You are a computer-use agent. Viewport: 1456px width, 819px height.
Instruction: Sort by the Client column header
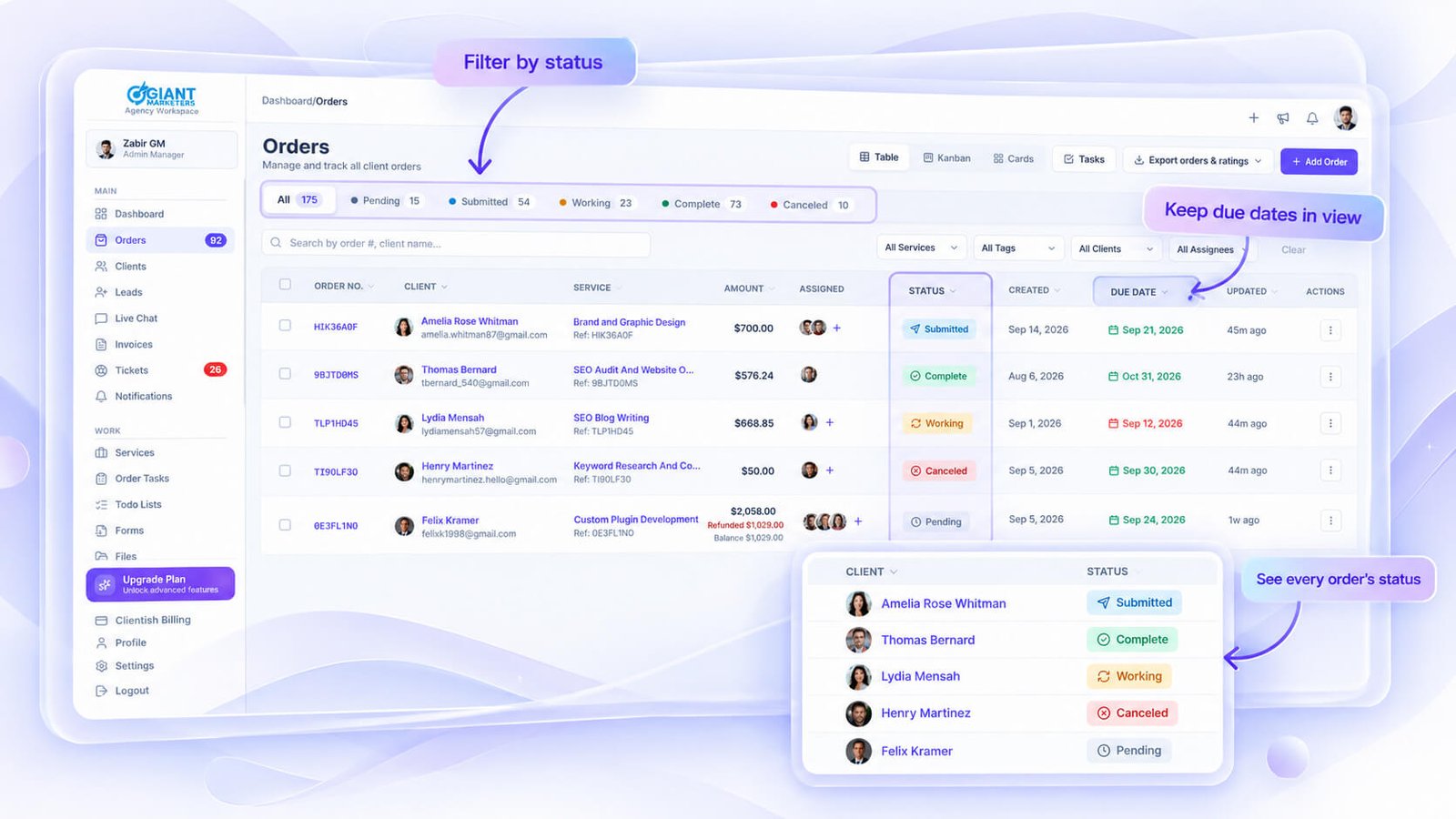pyautogui.click(x=426, y=287)
